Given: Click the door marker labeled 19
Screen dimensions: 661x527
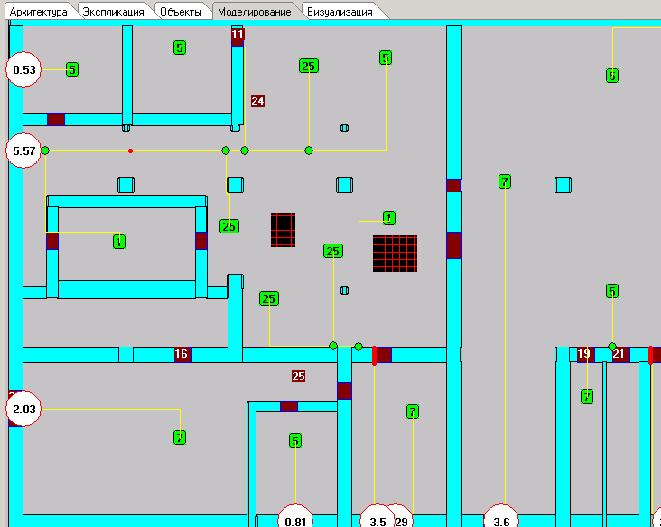Looking at the screenshot, I should point(584,354).
